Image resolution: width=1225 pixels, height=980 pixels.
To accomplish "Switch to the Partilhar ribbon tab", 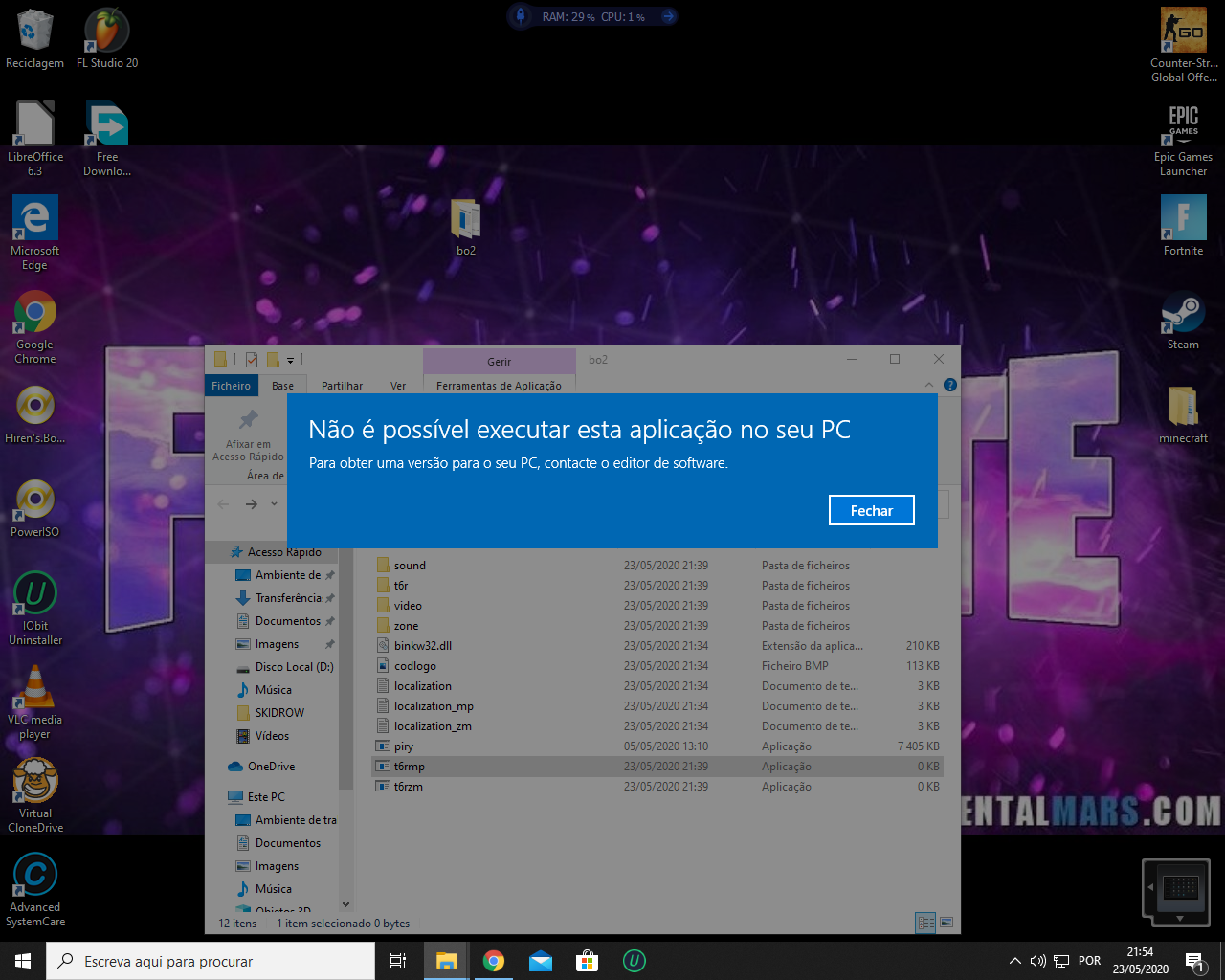I will click(342, 386).
